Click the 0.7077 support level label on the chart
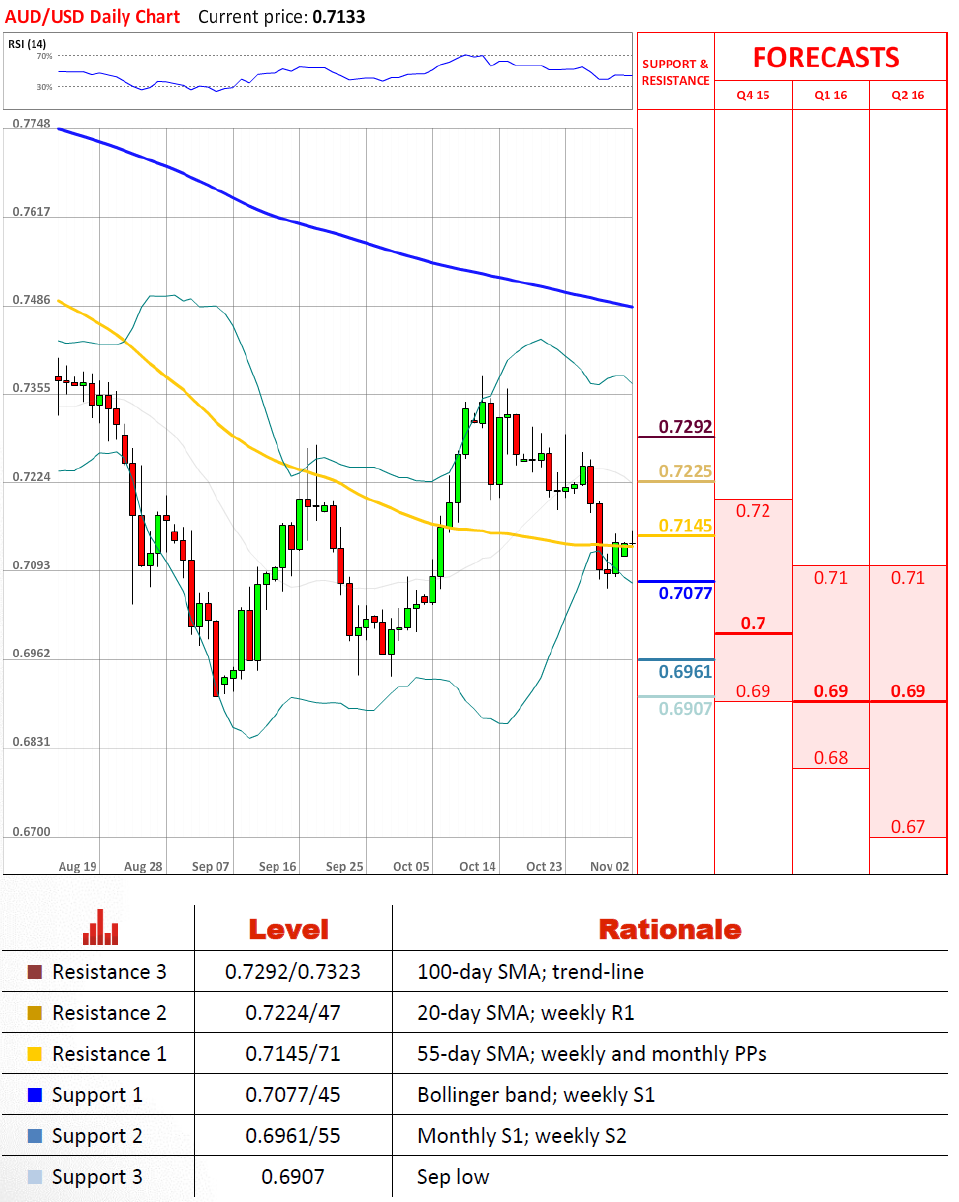This screenshot has height=1202, width=959. (x=685, y=593)
